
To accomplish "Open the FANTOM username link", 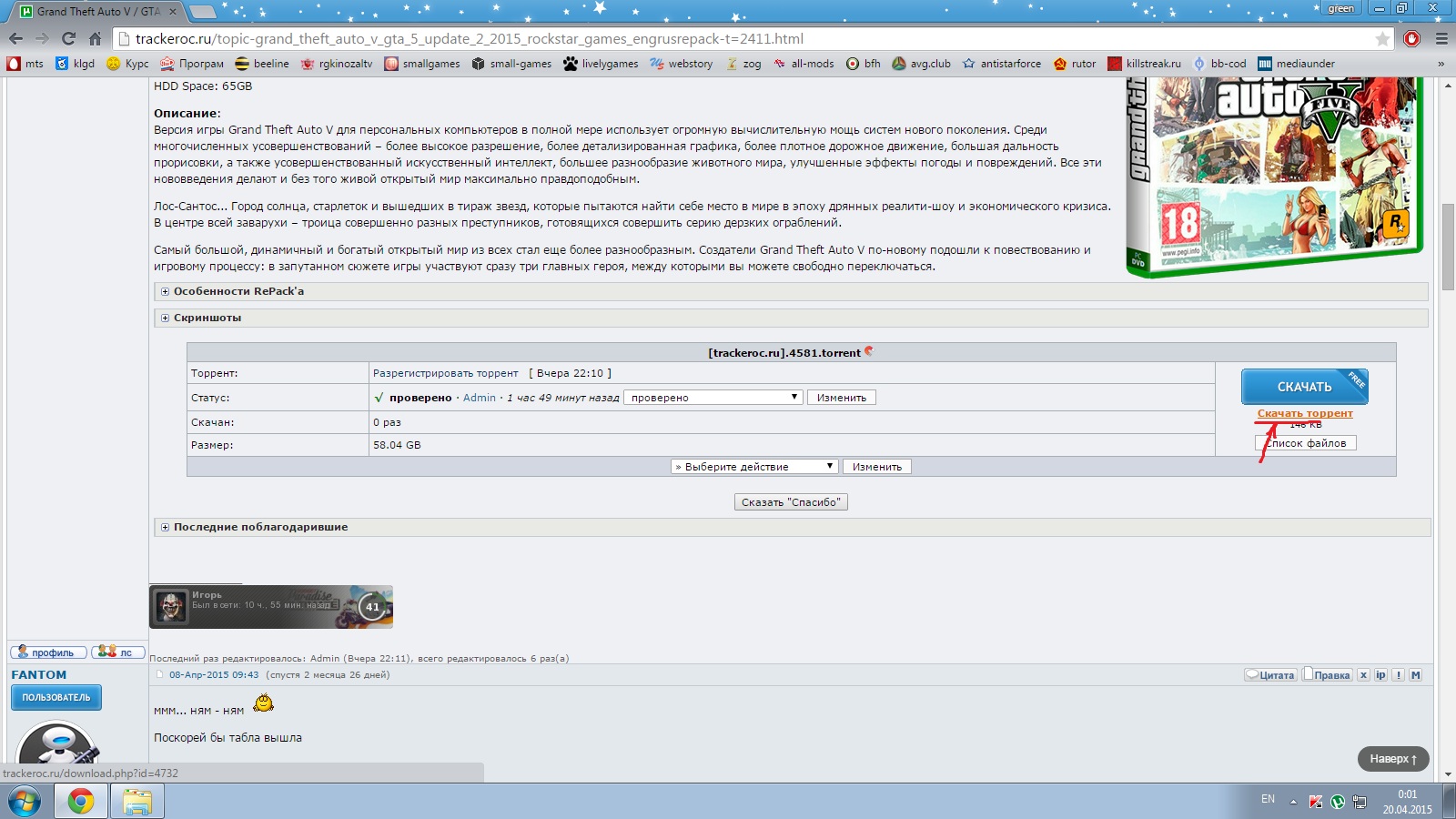I will point(38,675).
